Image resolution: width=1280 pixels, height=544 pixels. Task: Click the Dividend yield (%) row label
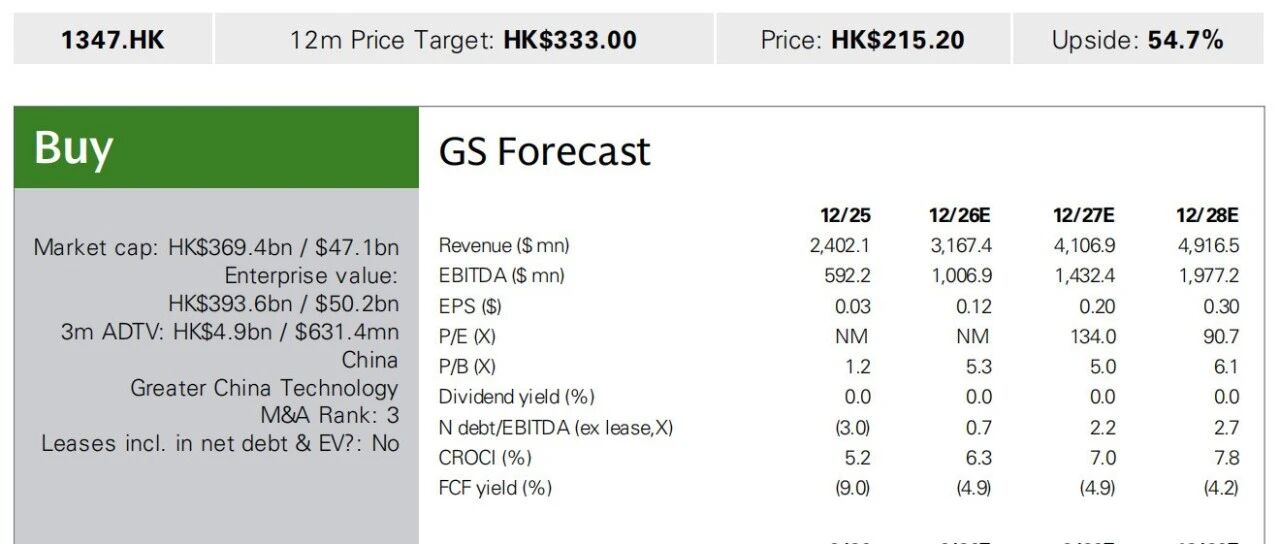click(516, 397)
